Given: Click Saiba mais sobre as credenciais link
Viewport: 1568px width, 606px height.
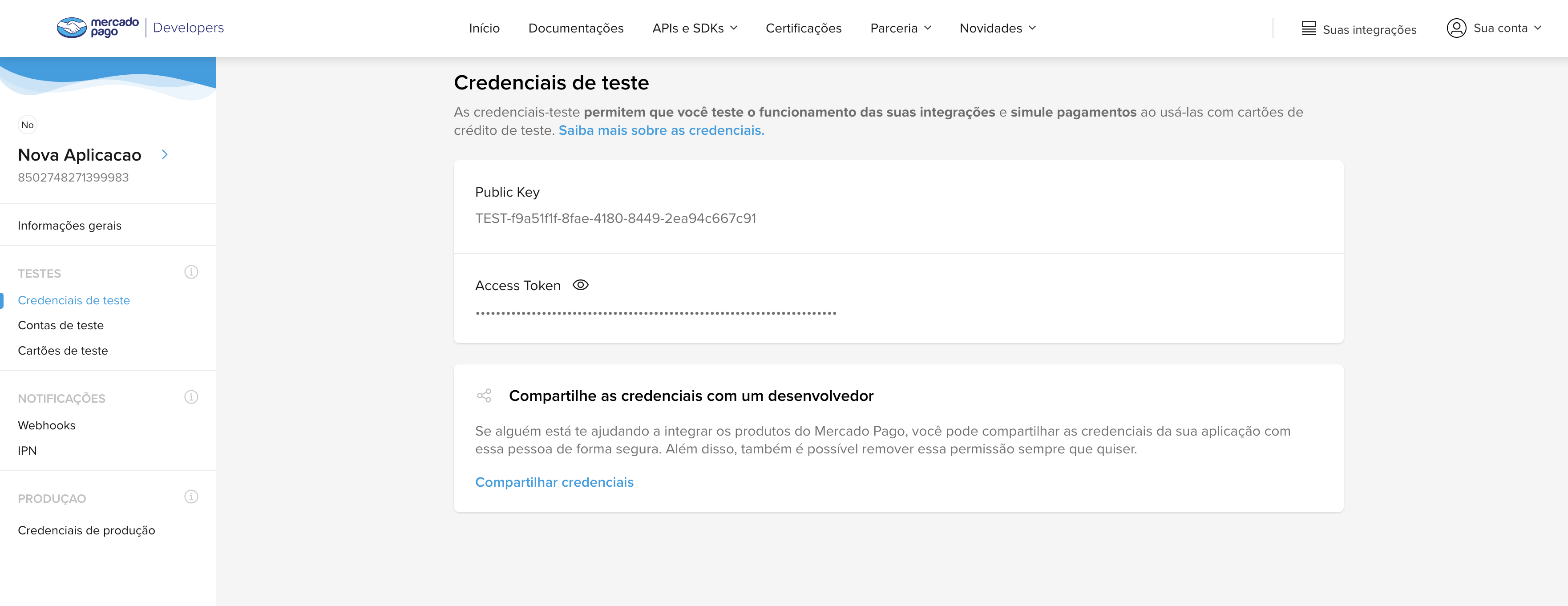Looking at the screenshot, I should click(661, 130).
